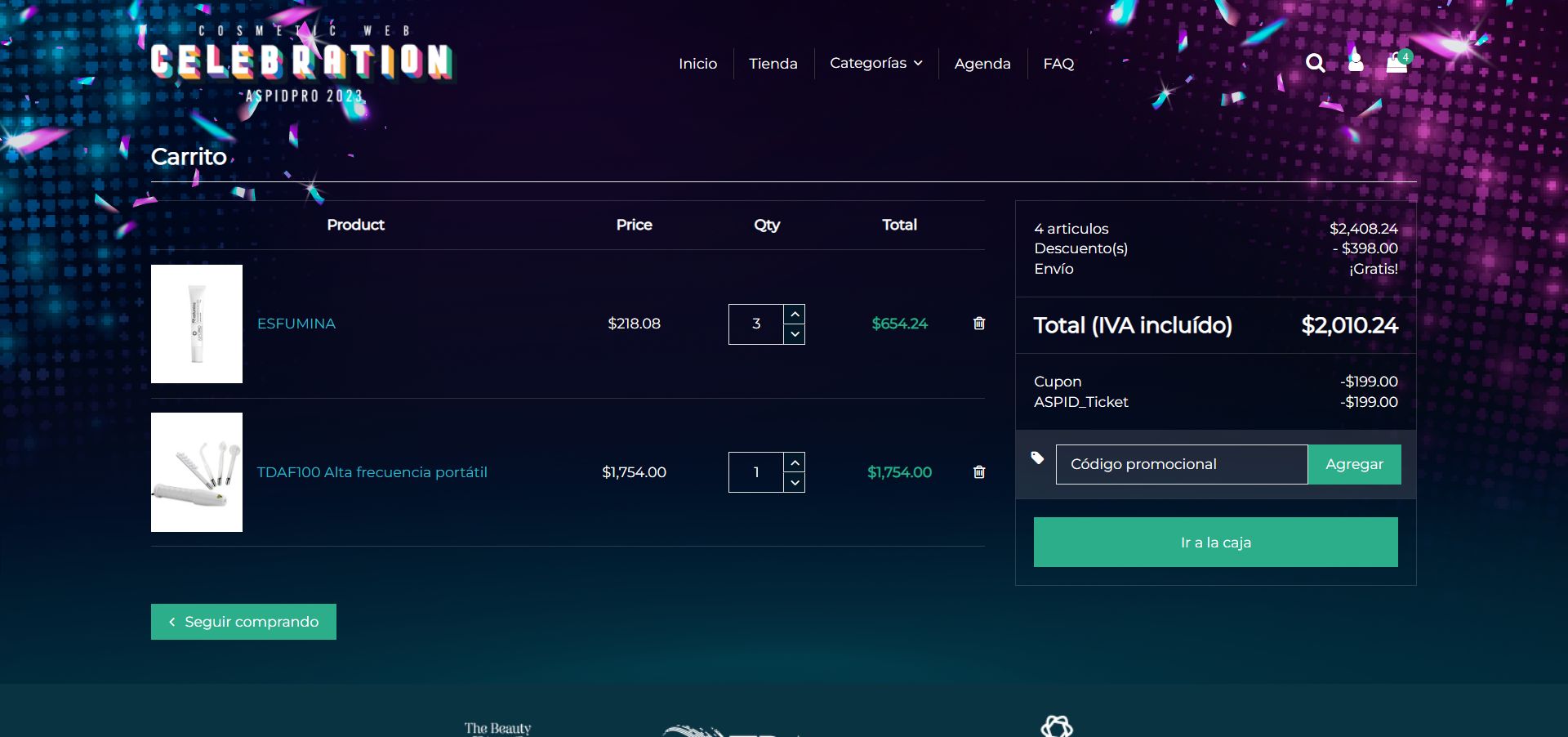Click the Agregar promo code button

[1354, 464]
